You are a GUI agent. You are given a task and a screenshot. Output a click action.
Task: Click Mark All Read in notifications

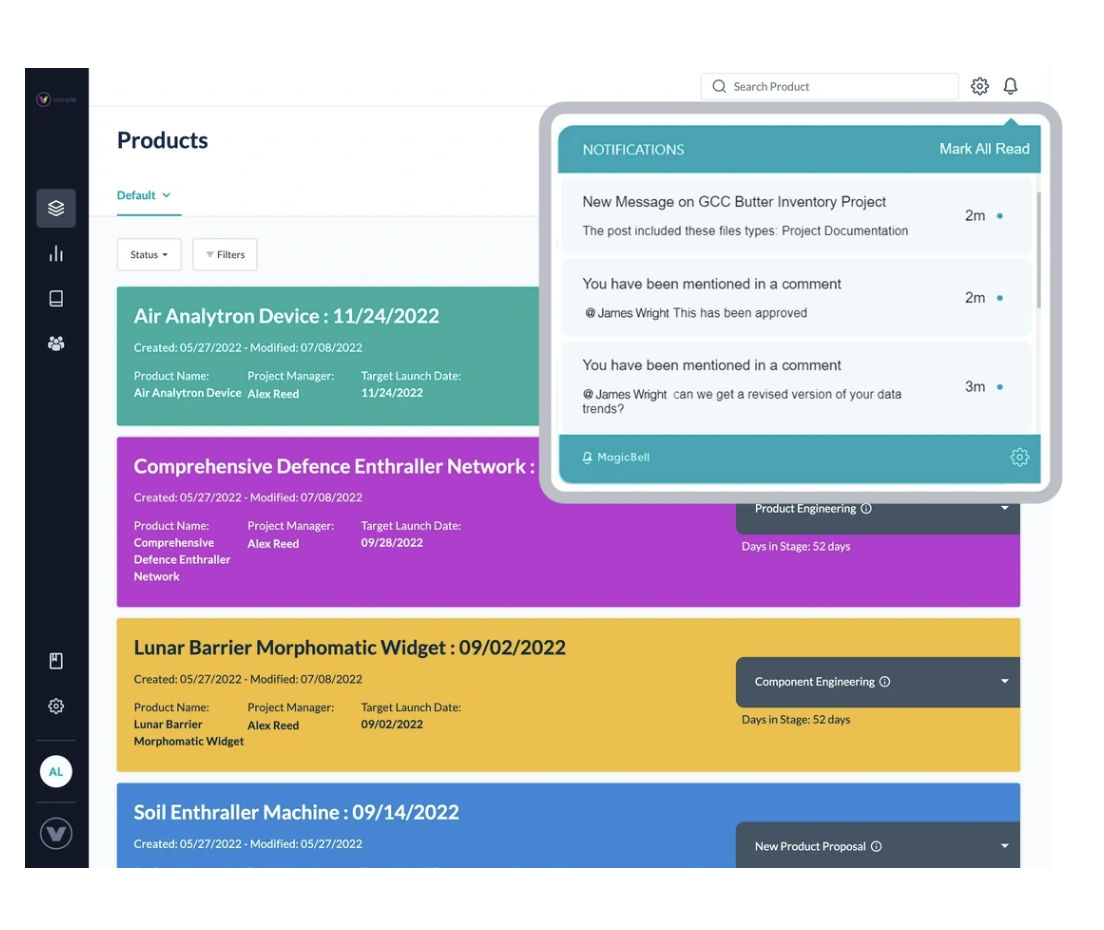[x=984, y=149]
